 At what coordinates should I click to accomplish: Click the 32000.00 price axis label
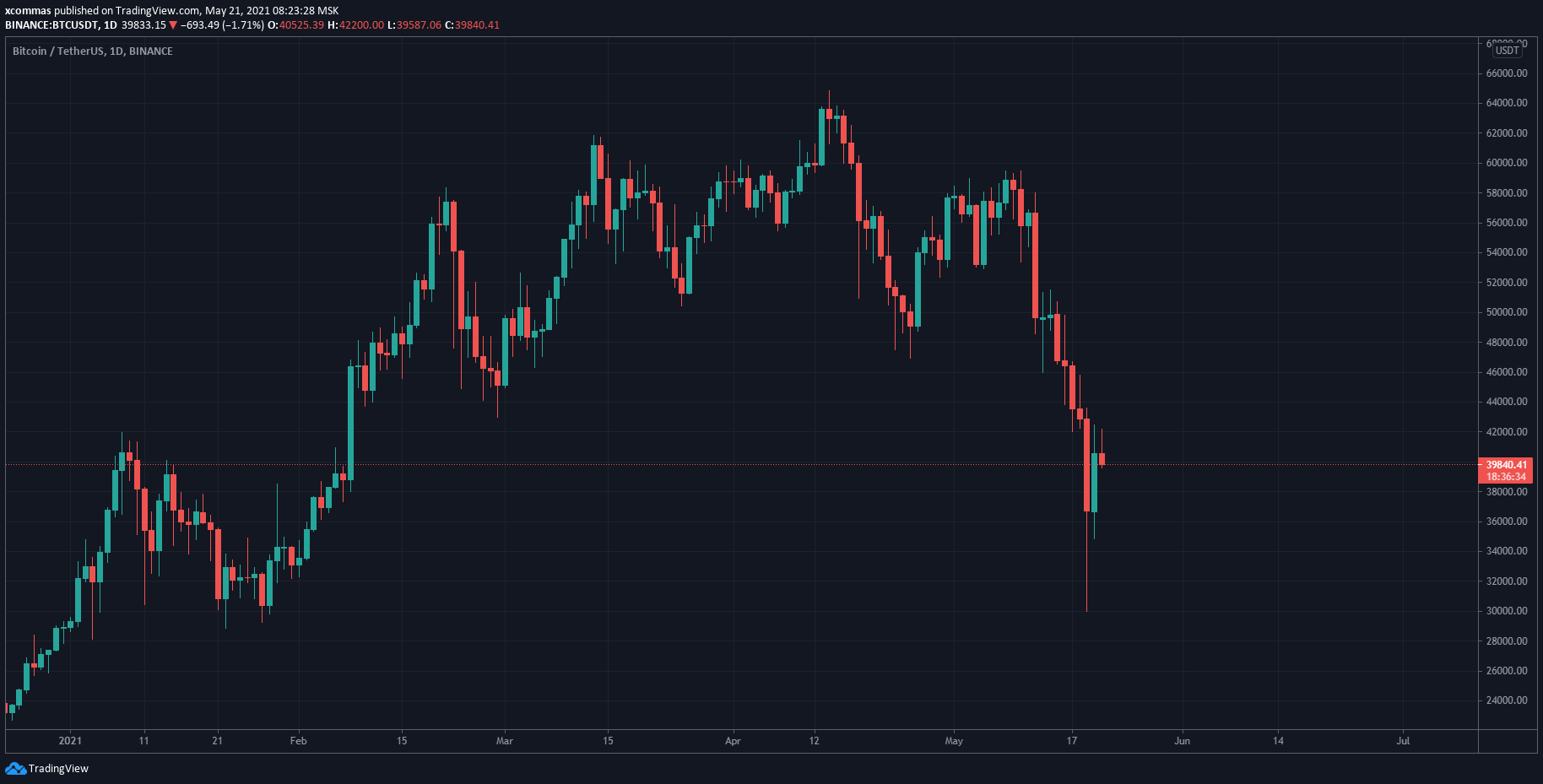(1507, 581)
